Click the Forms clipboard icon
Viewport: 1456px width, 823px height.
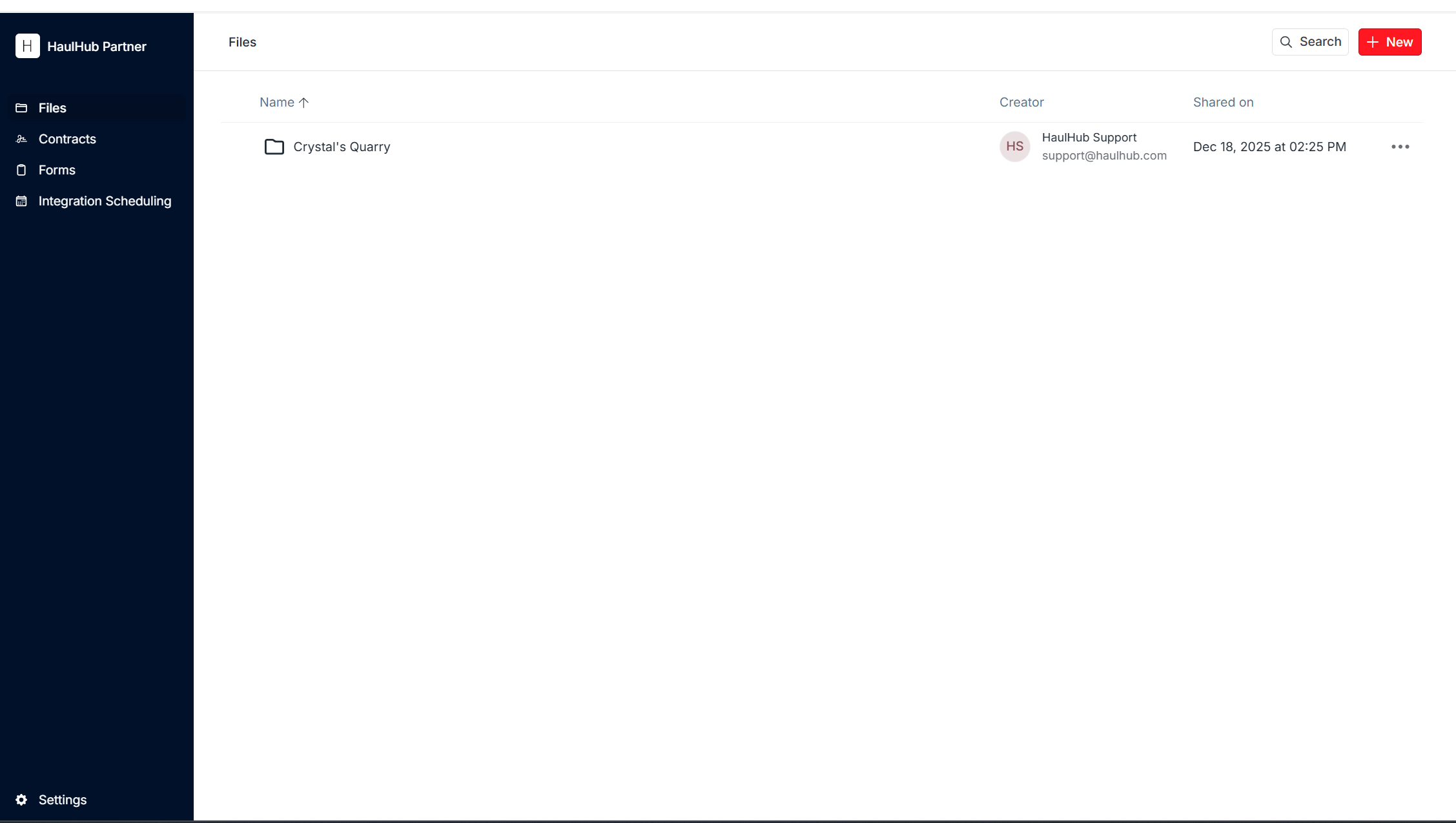21,170
